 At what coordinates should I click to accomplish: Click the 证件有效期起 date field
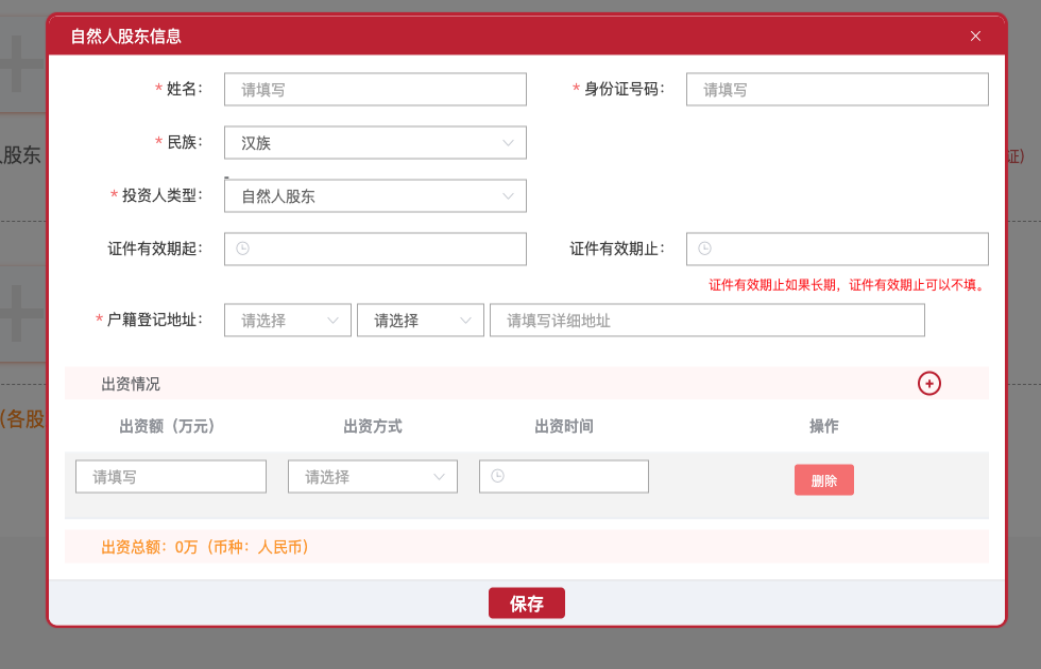(375, 249)
